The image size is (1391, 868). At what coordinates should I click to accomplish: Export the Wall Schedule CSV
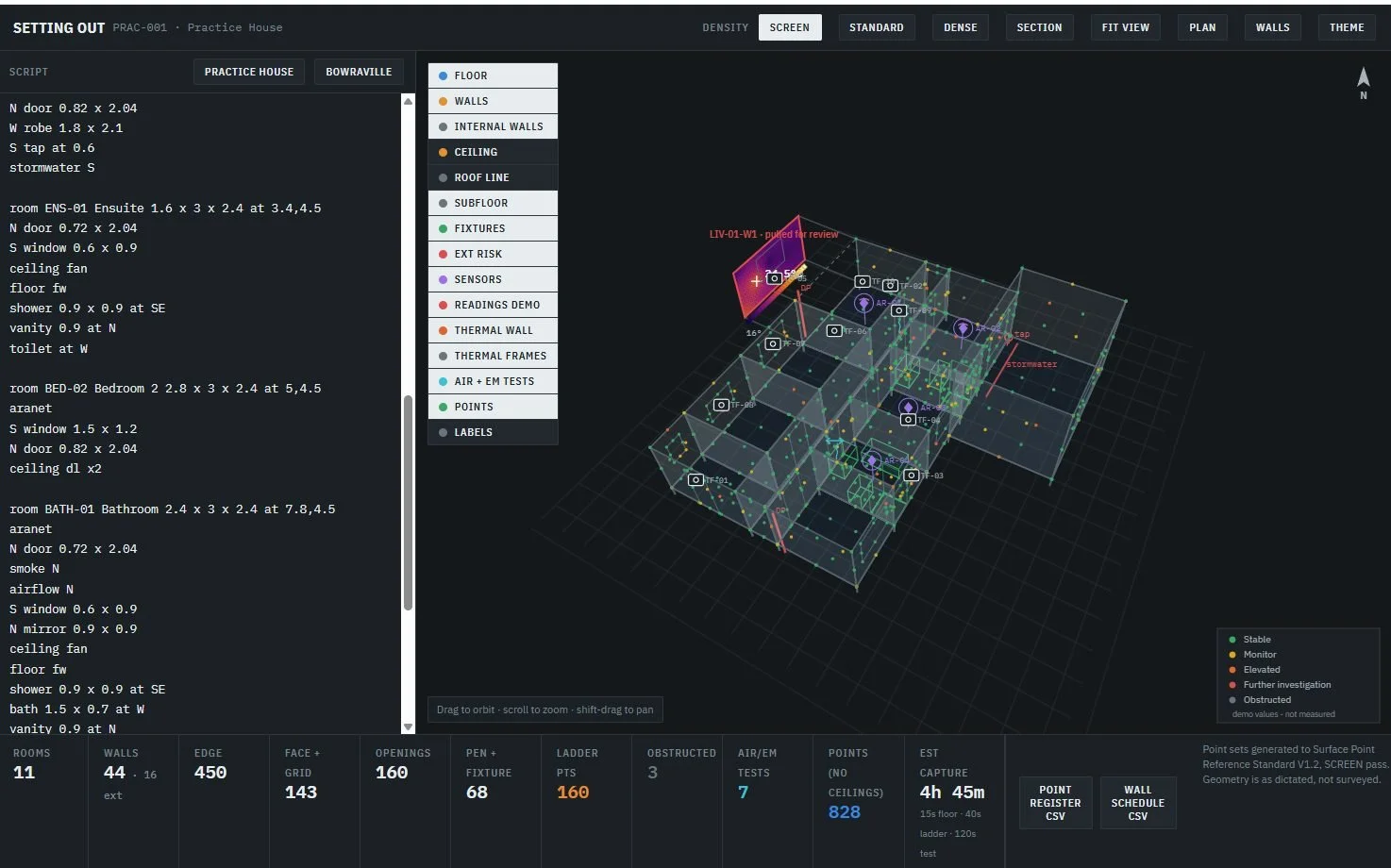point(1138,803)
